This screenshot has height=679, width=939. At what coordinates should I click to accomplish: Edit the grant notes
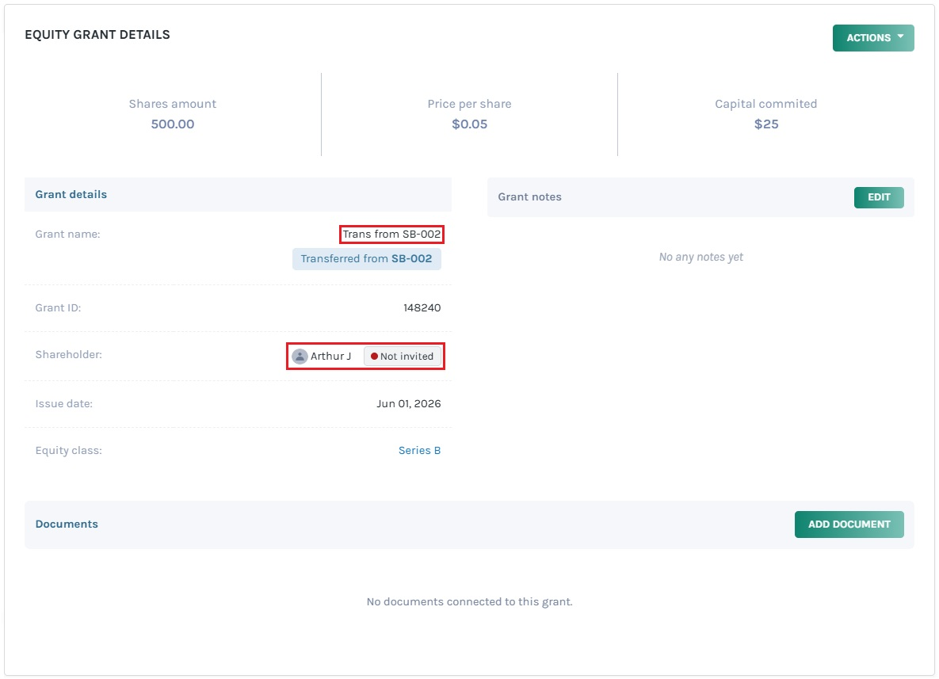click(879, 197)
